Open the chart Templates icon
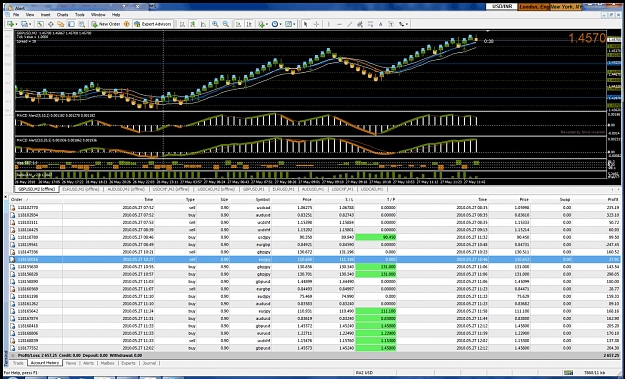The image size is (625, 379). point(288,24)
